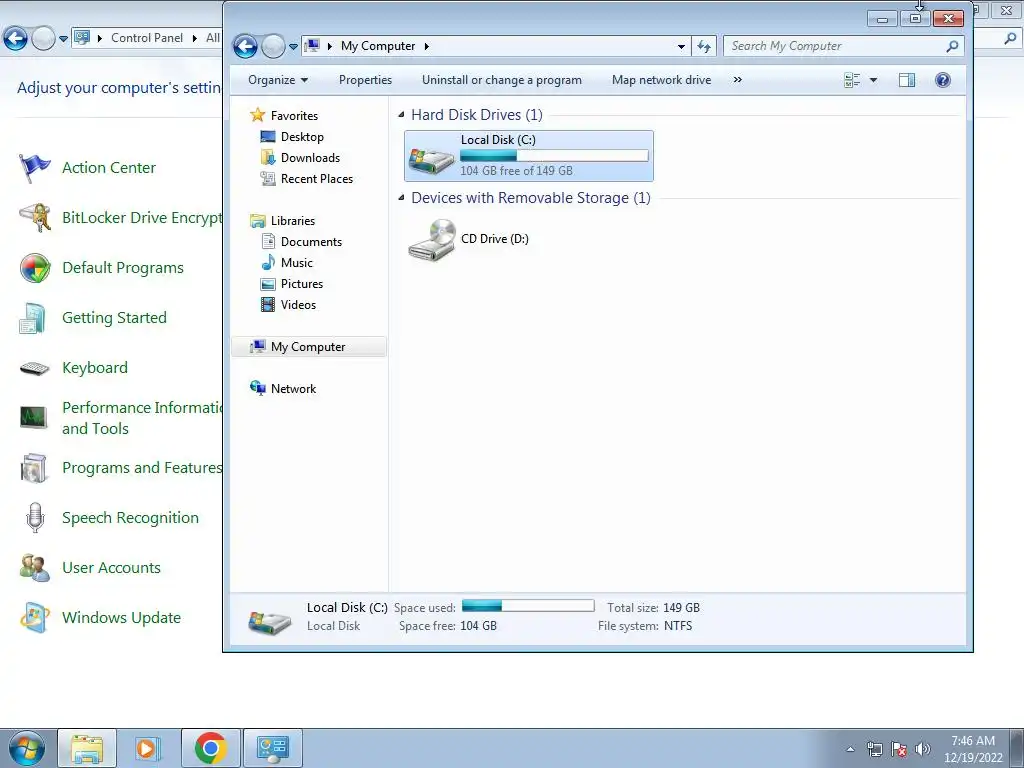Viewport: 1024px width, 768px height.
Task: Go back in the My Computer window
Action: click(x=245, y=46)
